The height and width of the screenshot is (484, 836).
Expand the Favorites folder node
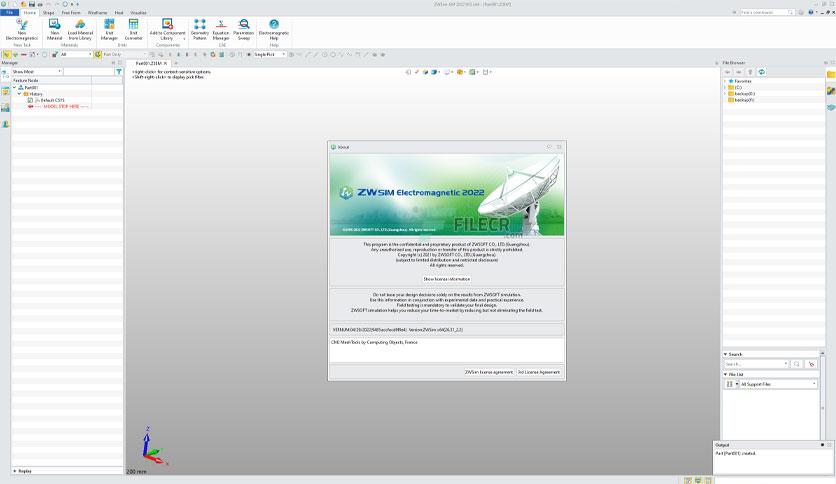(x=725, y=81)
